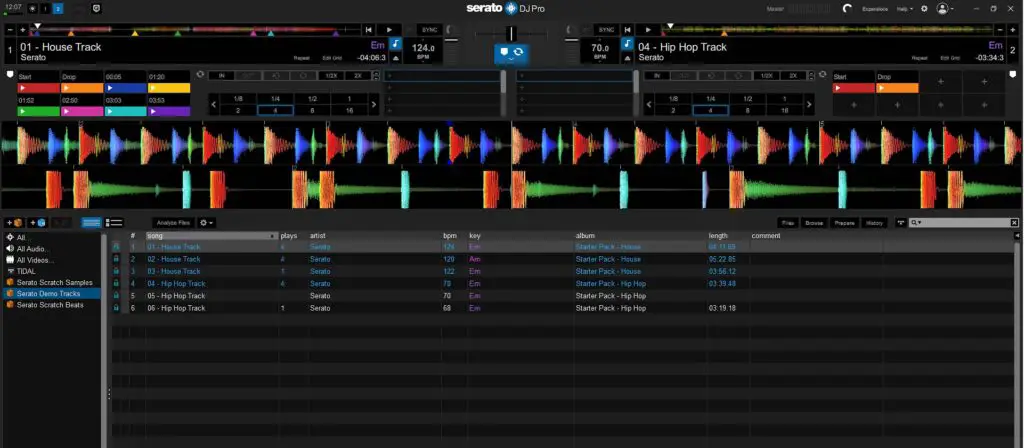1024x448 pixels.
Task: Eject track from left deck
Action: [396, 58]
